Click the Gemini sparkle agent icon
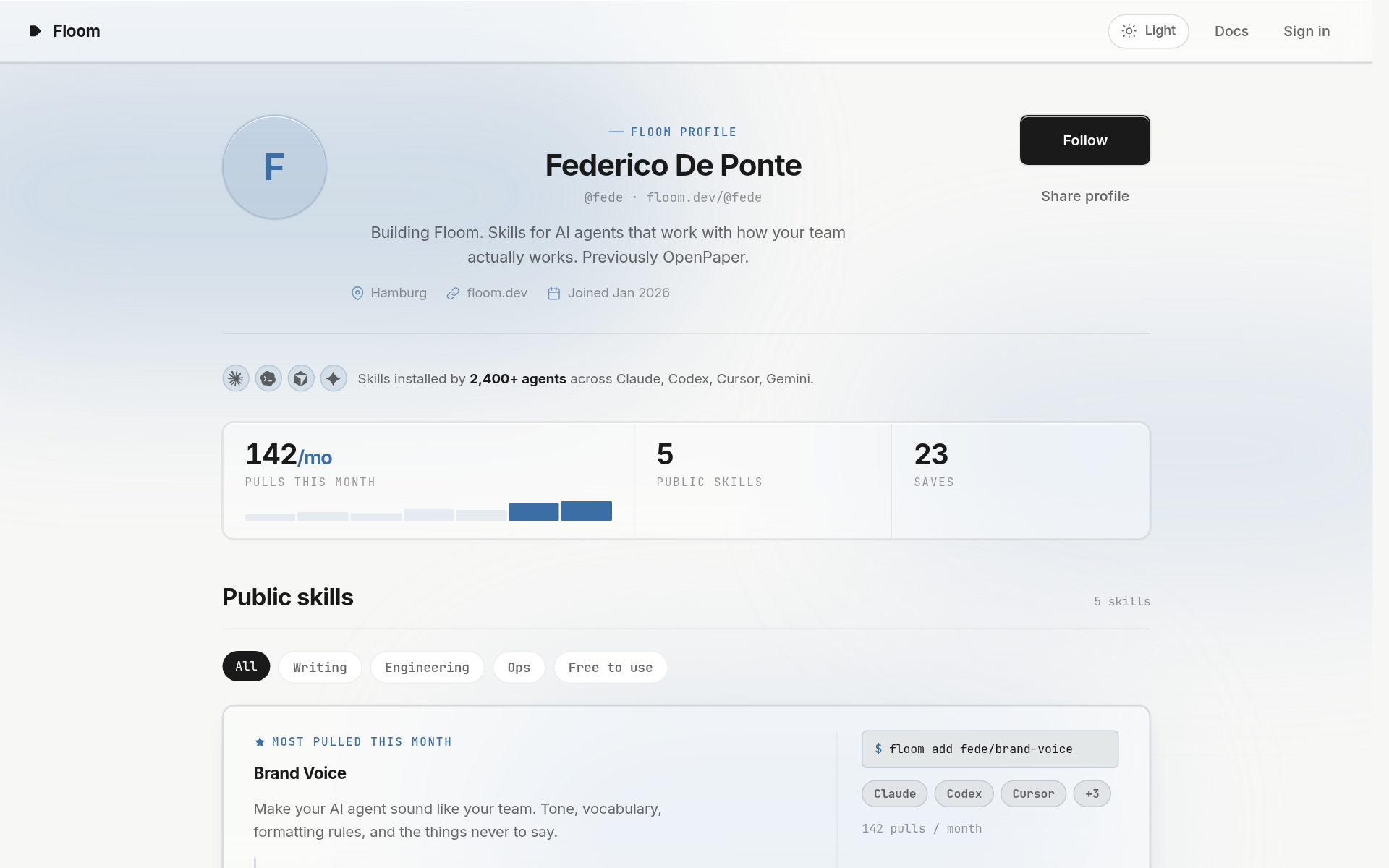The width and height of the screenshot is (1389, 868). [x=334, y=378]
